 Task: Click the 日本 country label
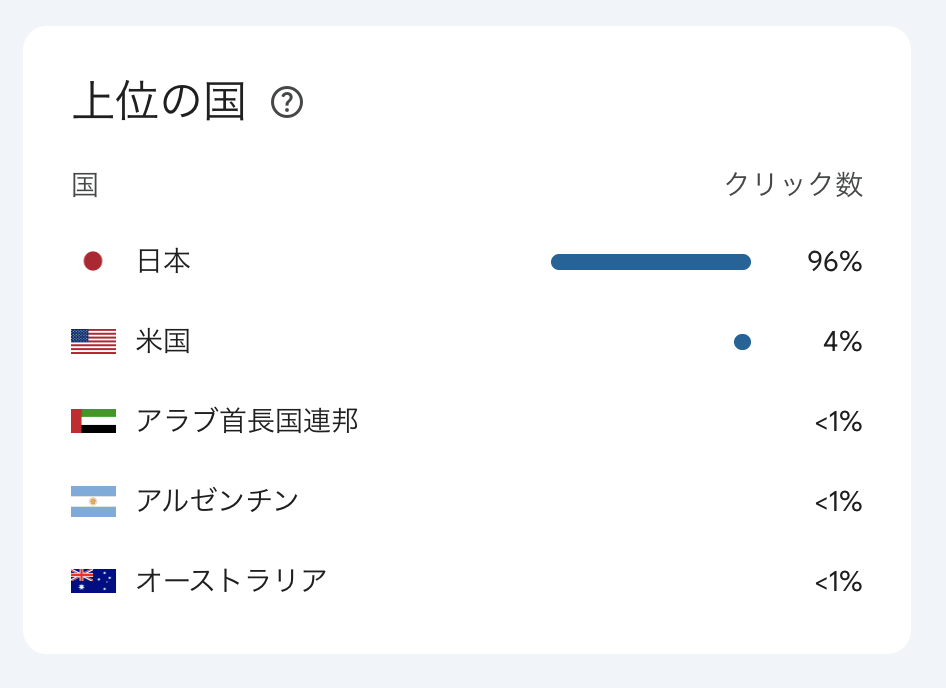point(163,261)
